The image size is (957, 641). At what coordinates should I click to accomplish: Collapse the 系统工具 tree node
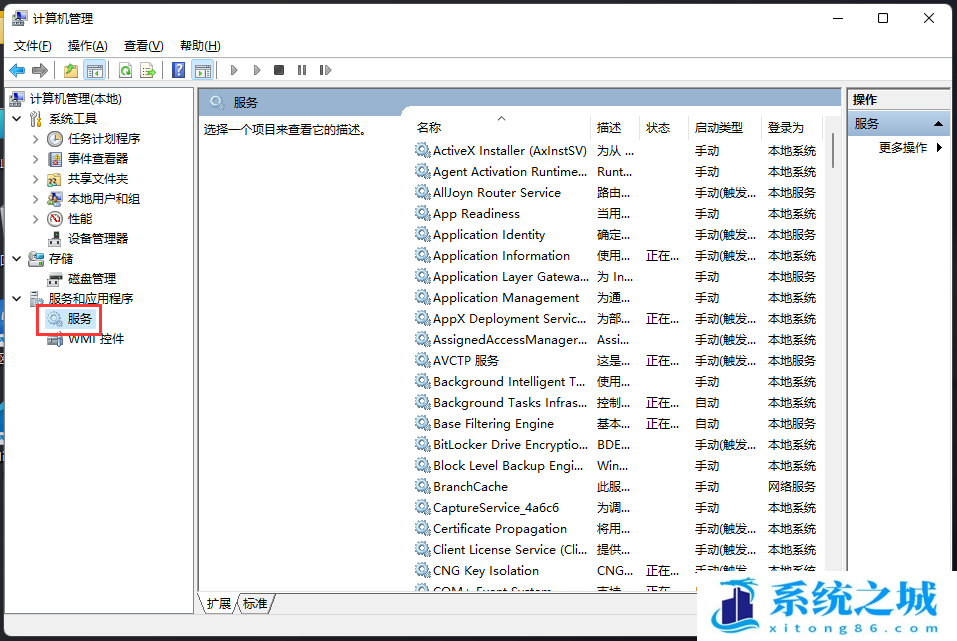tap(17, 119)
